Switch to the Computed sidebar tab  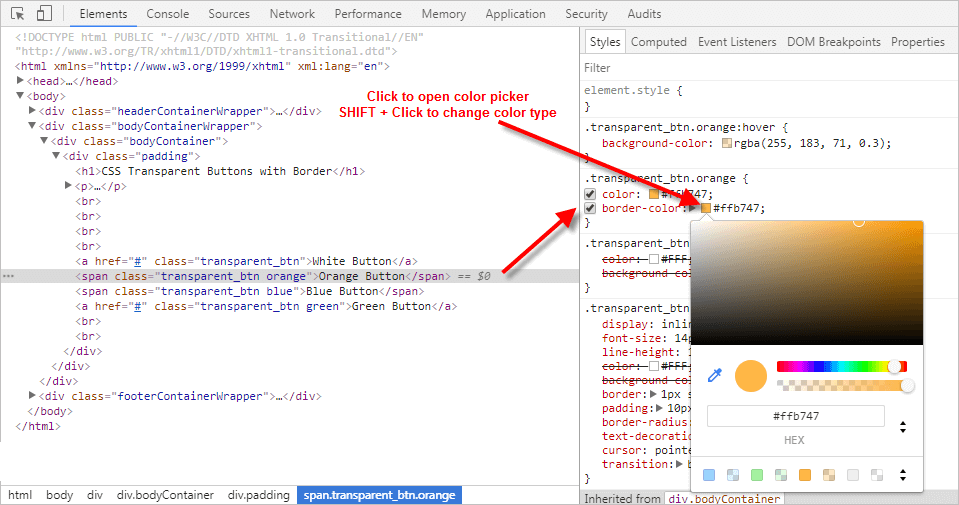pos(659,42)
